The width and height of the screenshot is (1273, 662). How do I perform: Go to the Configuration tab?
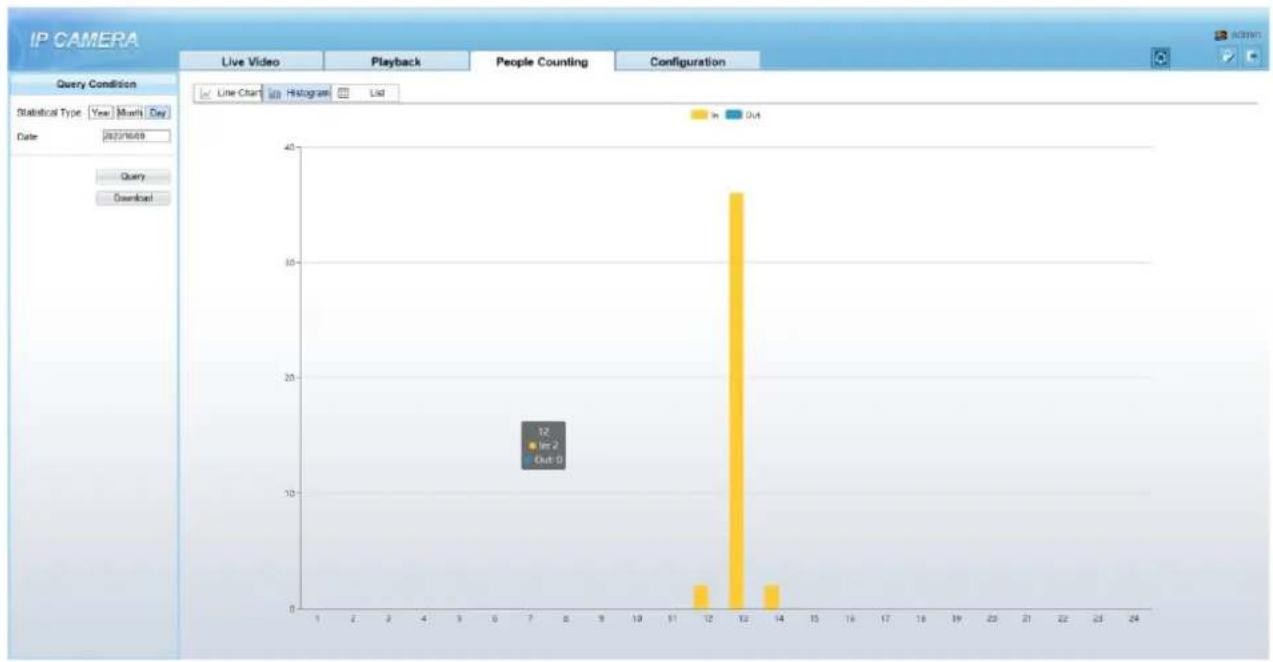tap(688, 62)
